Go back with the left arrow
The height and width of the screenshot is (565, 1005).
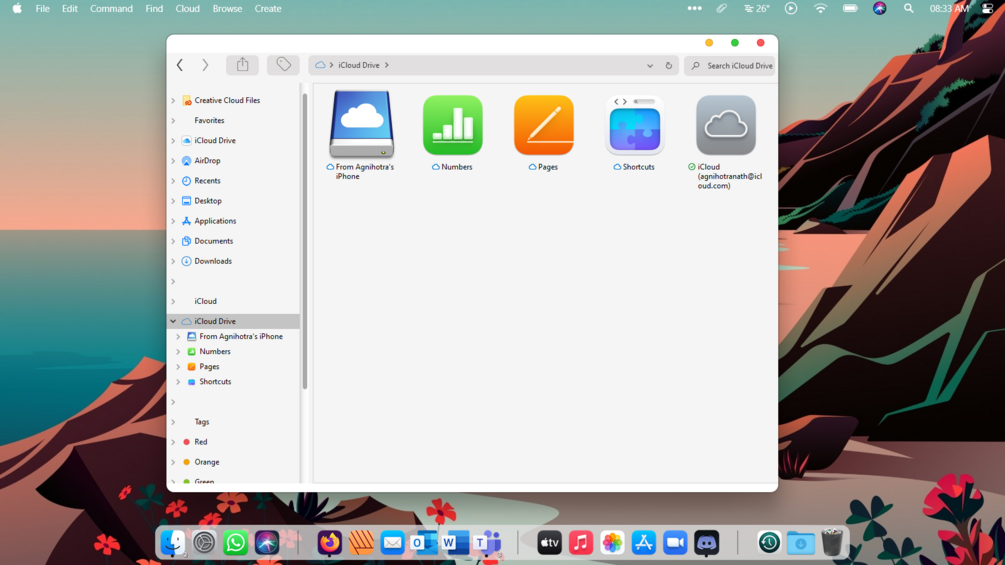tap(180, 65)
